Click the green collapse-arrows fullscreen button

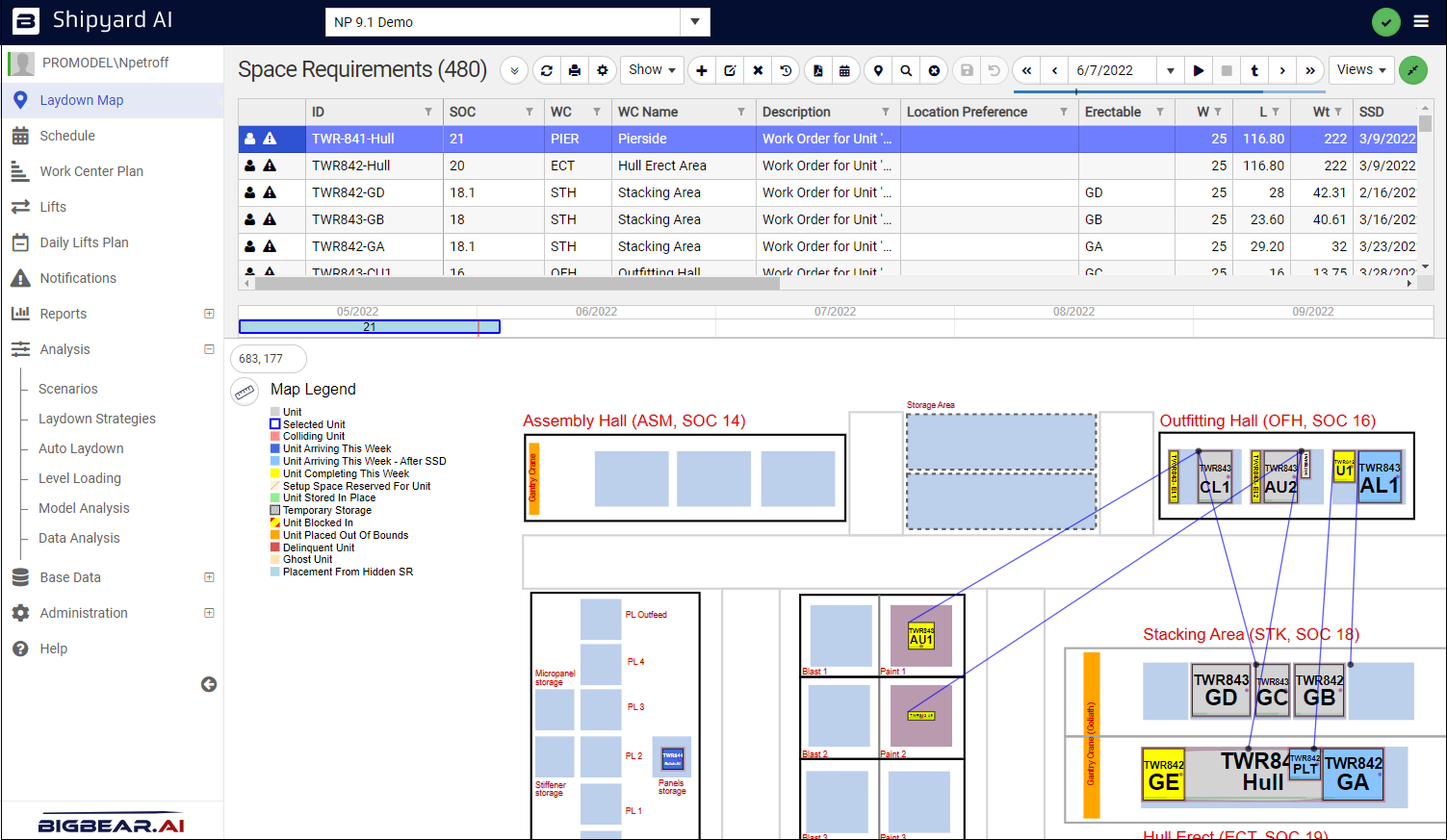(x=1413, y=70)
